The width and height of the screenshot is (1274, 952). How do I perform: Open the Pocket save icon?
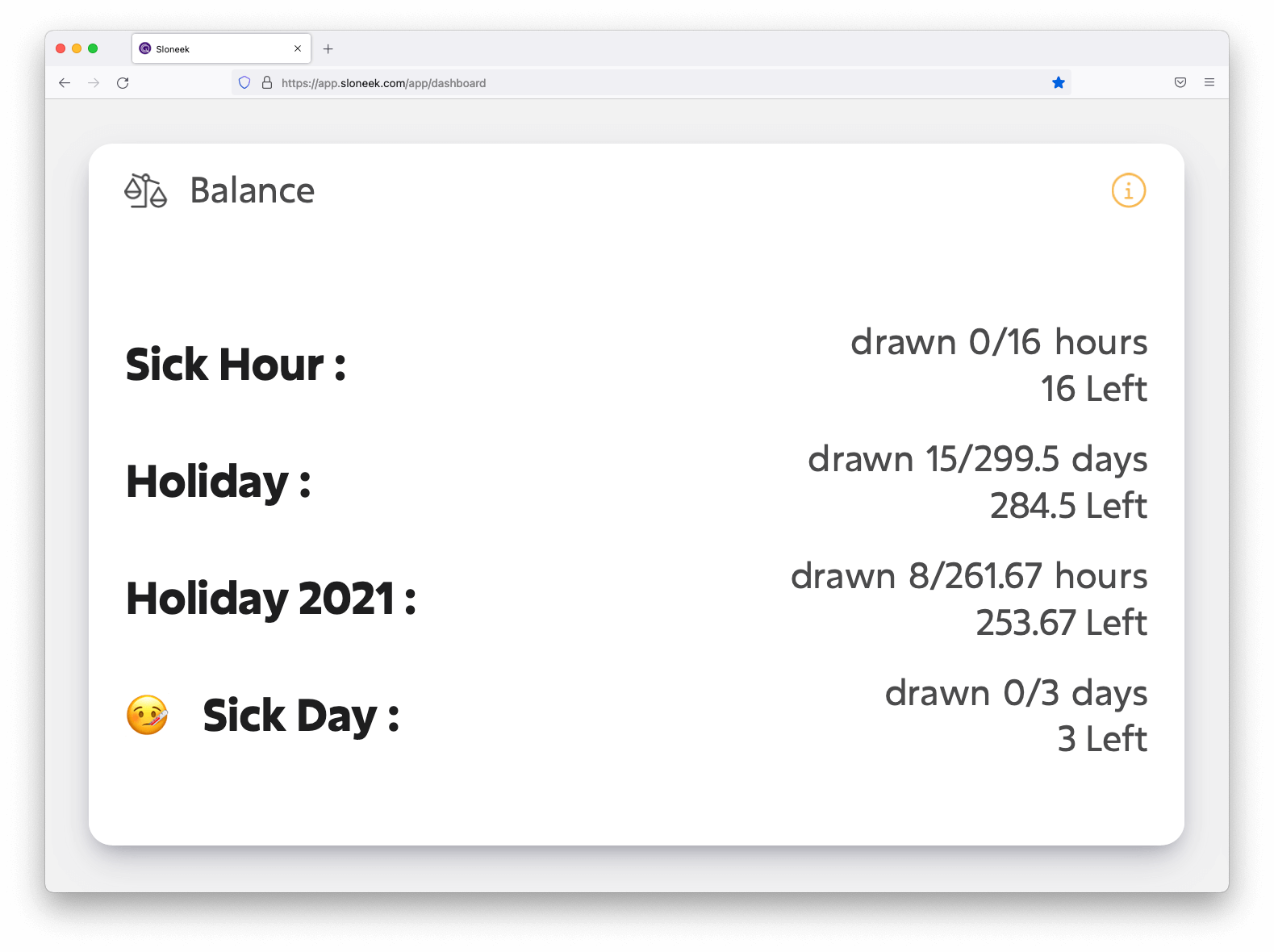1180,82
